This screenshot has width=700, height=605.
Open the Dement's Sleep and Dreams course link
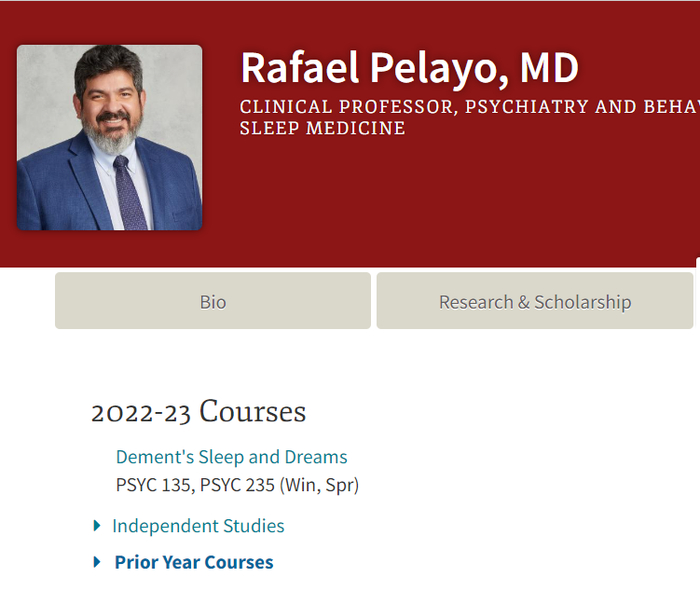coord(231,457)
